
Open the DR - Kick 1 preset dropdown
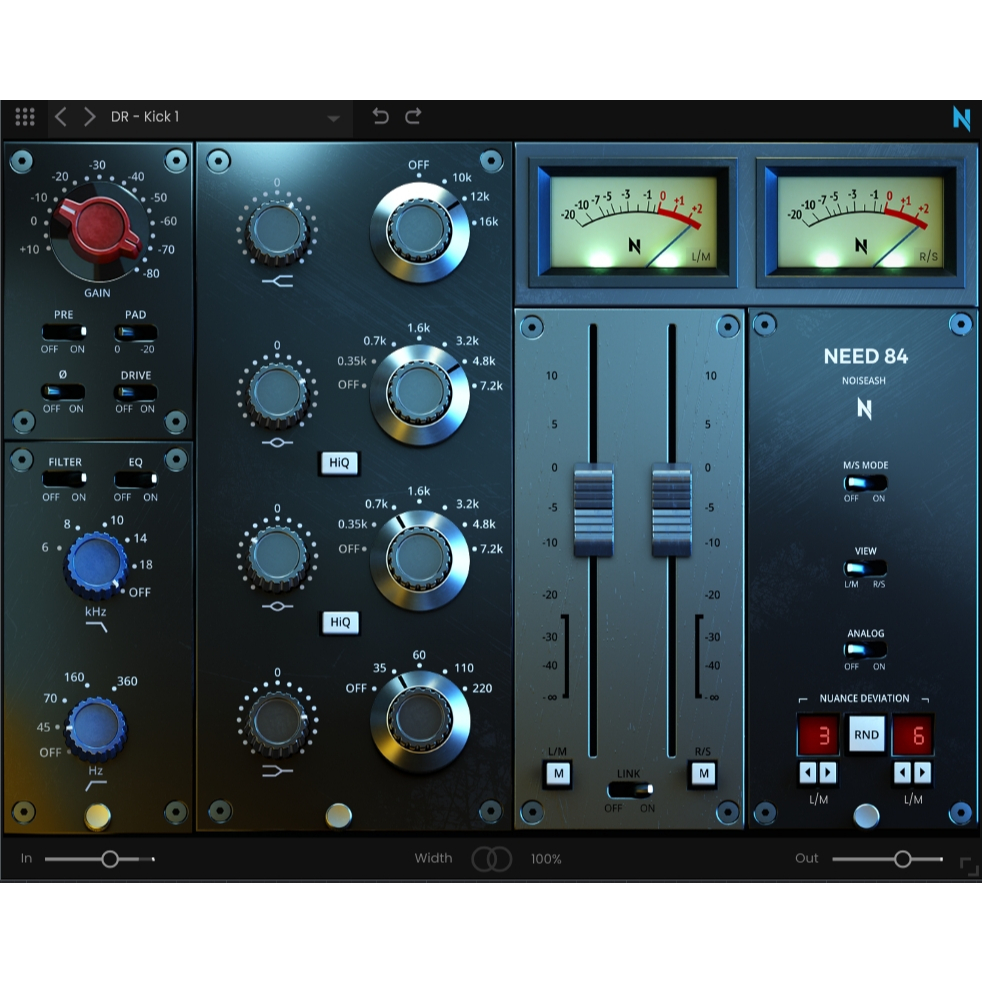click(x=333, y=119)
